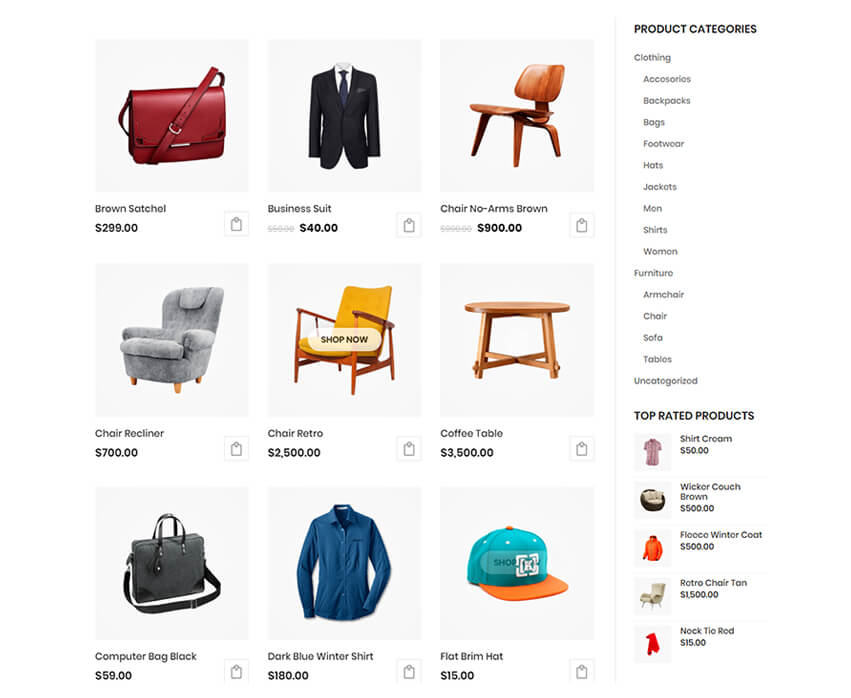Click the Shirt Cream top rated thumbnail
The height and width of the screenshot is (698, 851).
click(x=652, y=452)
